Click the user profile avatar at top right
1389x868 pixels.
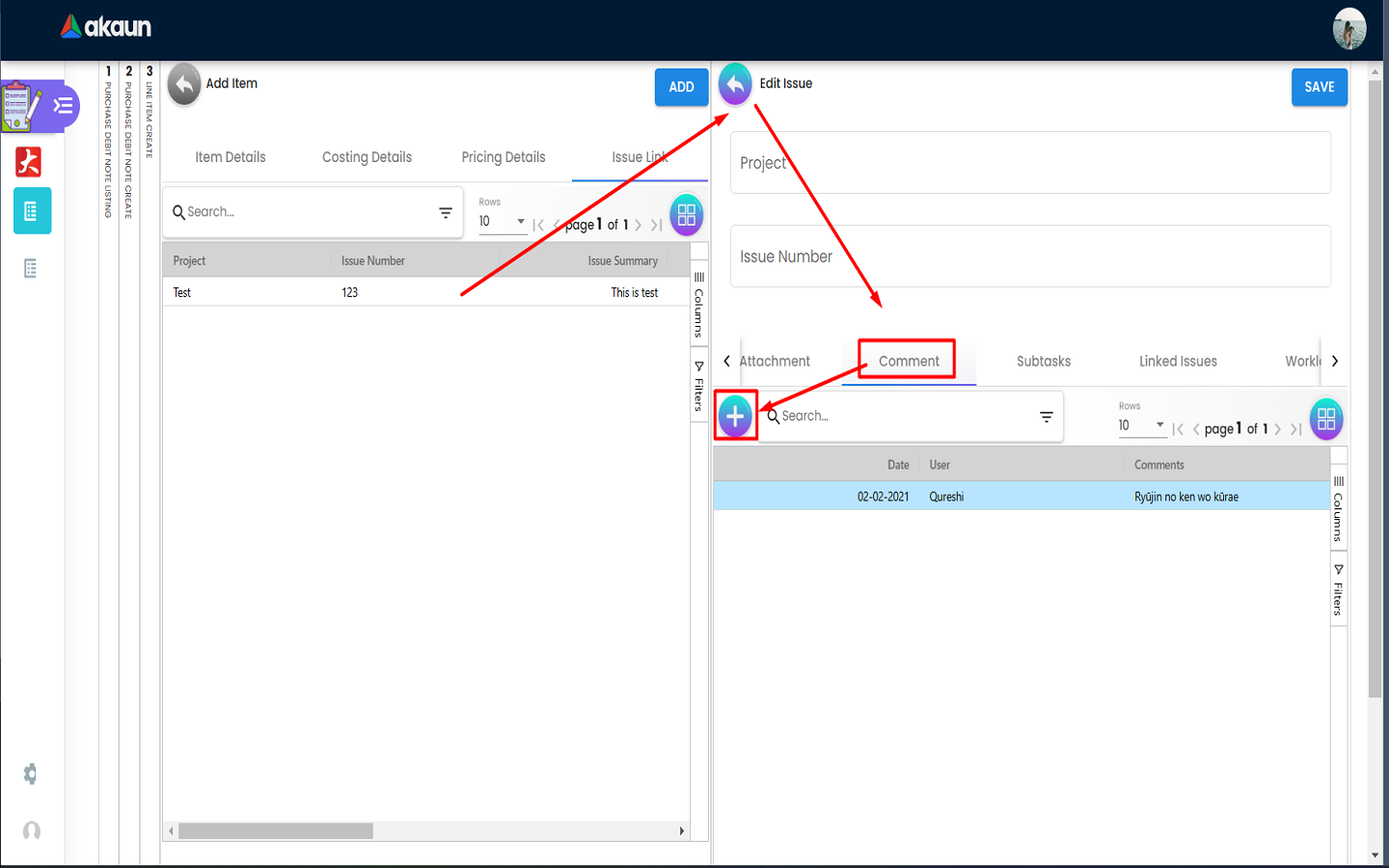pos(1349,29)
